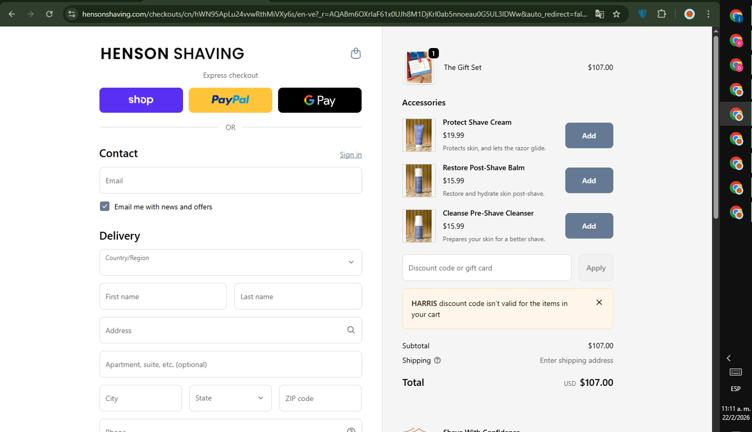
Task: Add Cleanse Pre-Shave Cleanser to order
Action: (589, 226)
